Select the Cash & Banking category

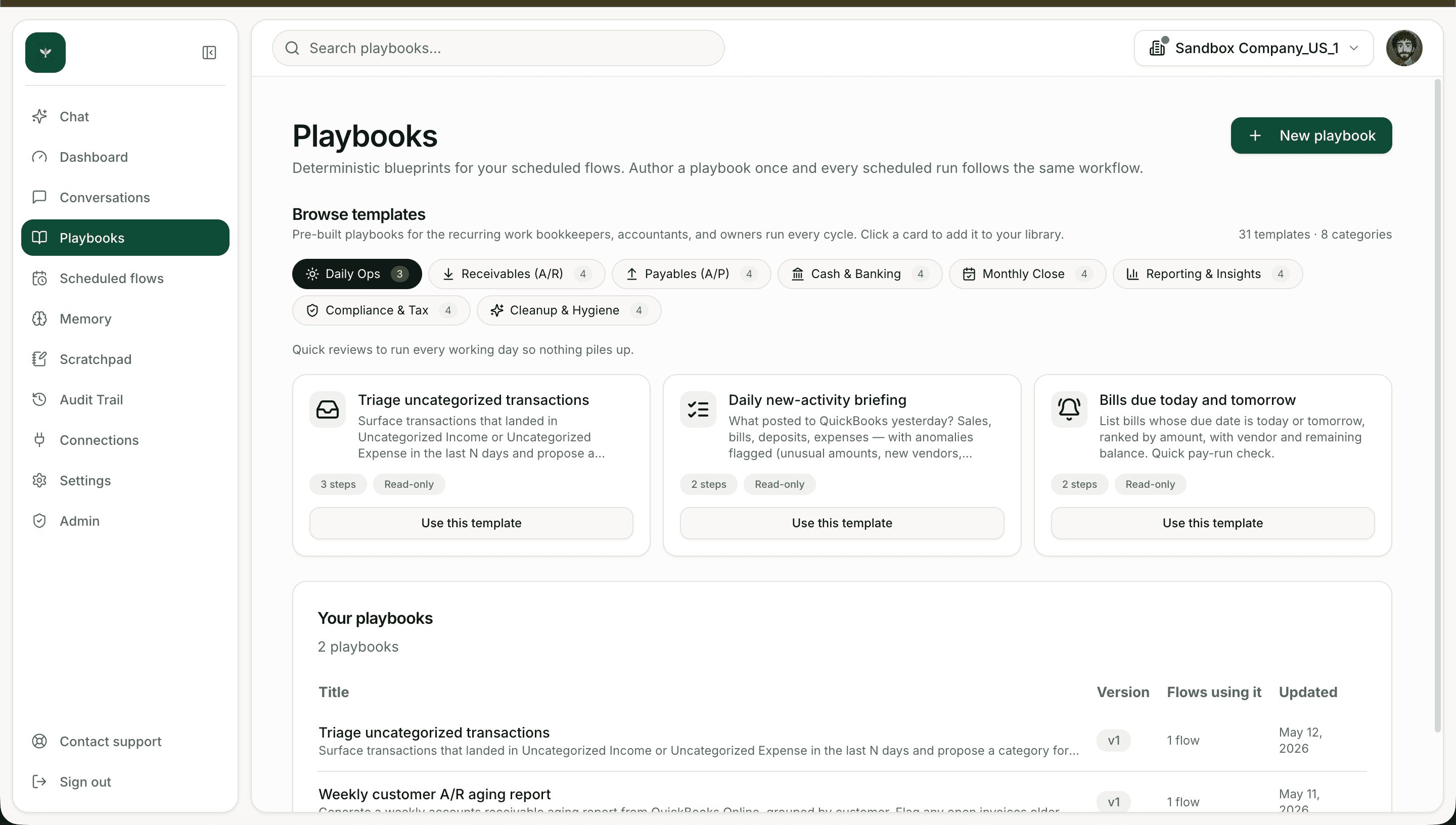[x=859, y=273]
